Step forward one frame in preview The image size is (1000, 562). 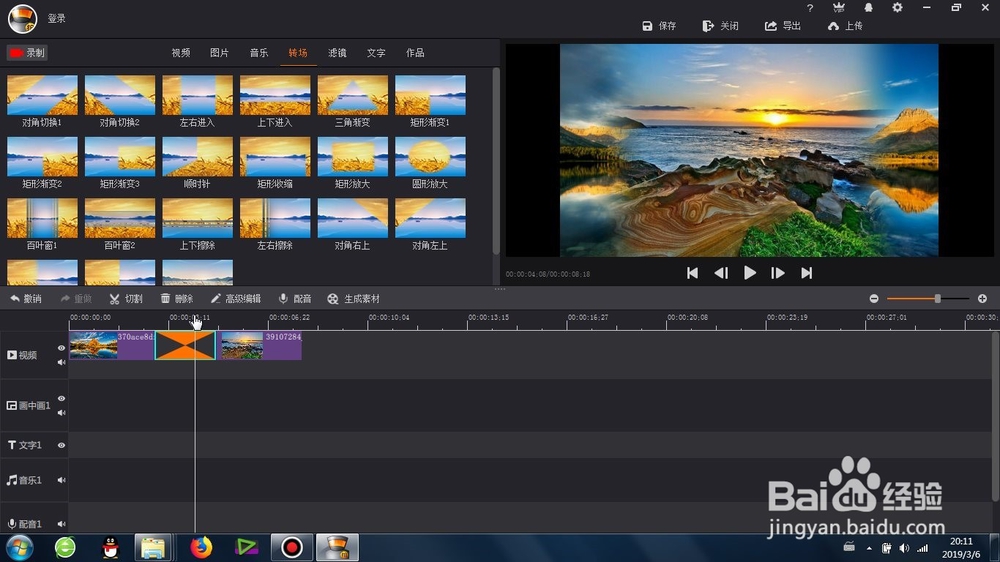[x=777, y=273]
